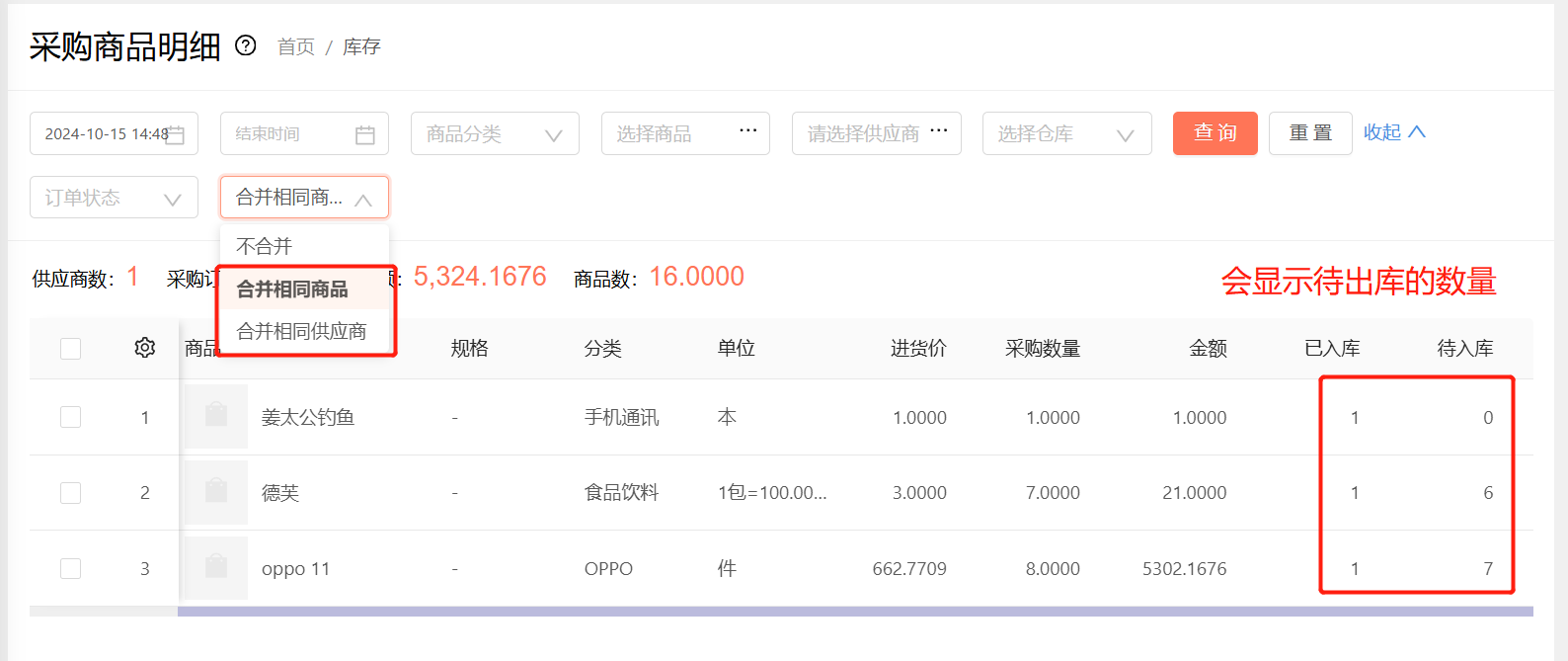The width and height of the screenshot is (1568, 661).
Task: Expand the 商品分类 dropdown
Action: [x=494, y=133]
